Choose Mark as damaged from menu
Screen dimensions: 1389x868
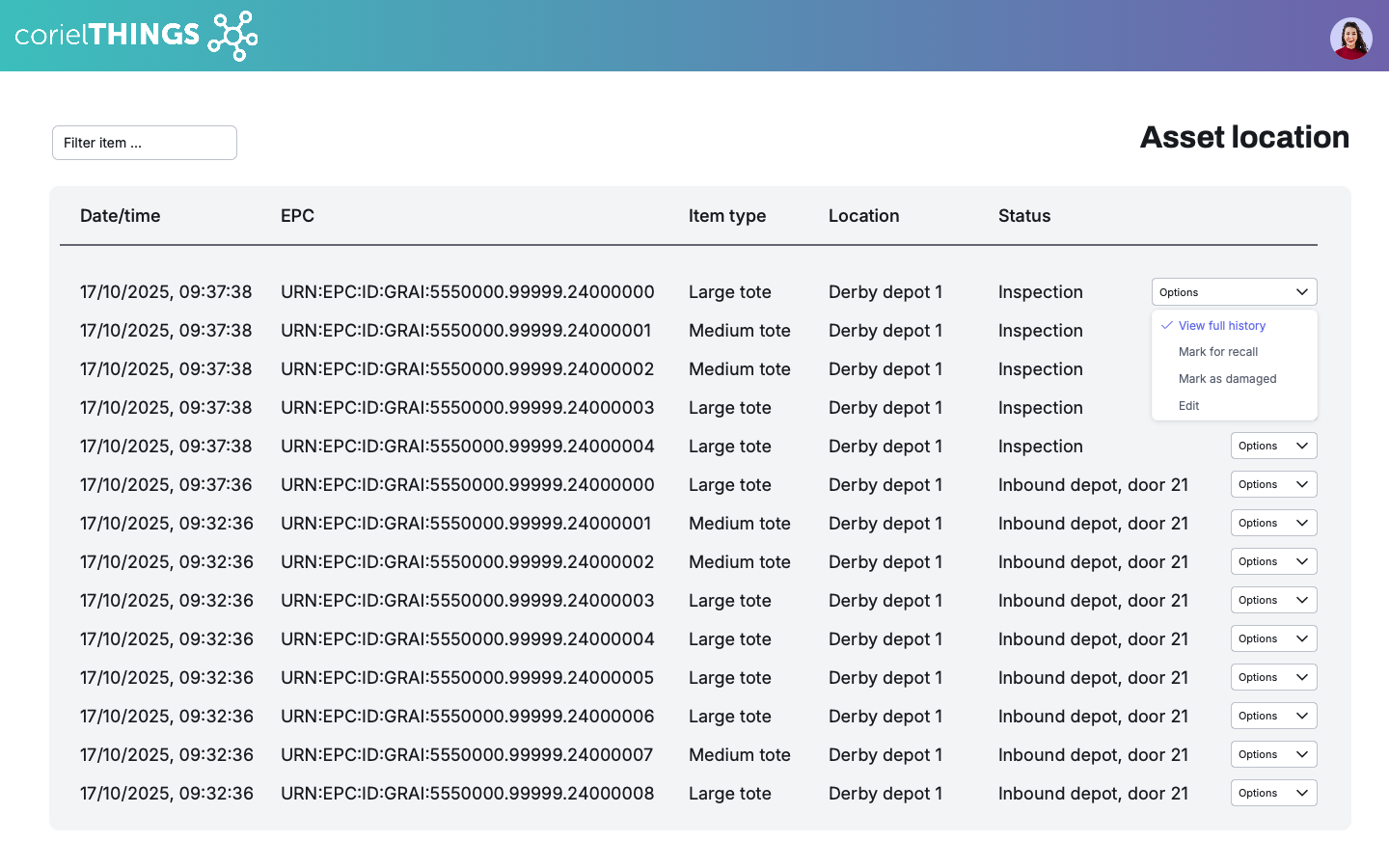[1227, 379]
